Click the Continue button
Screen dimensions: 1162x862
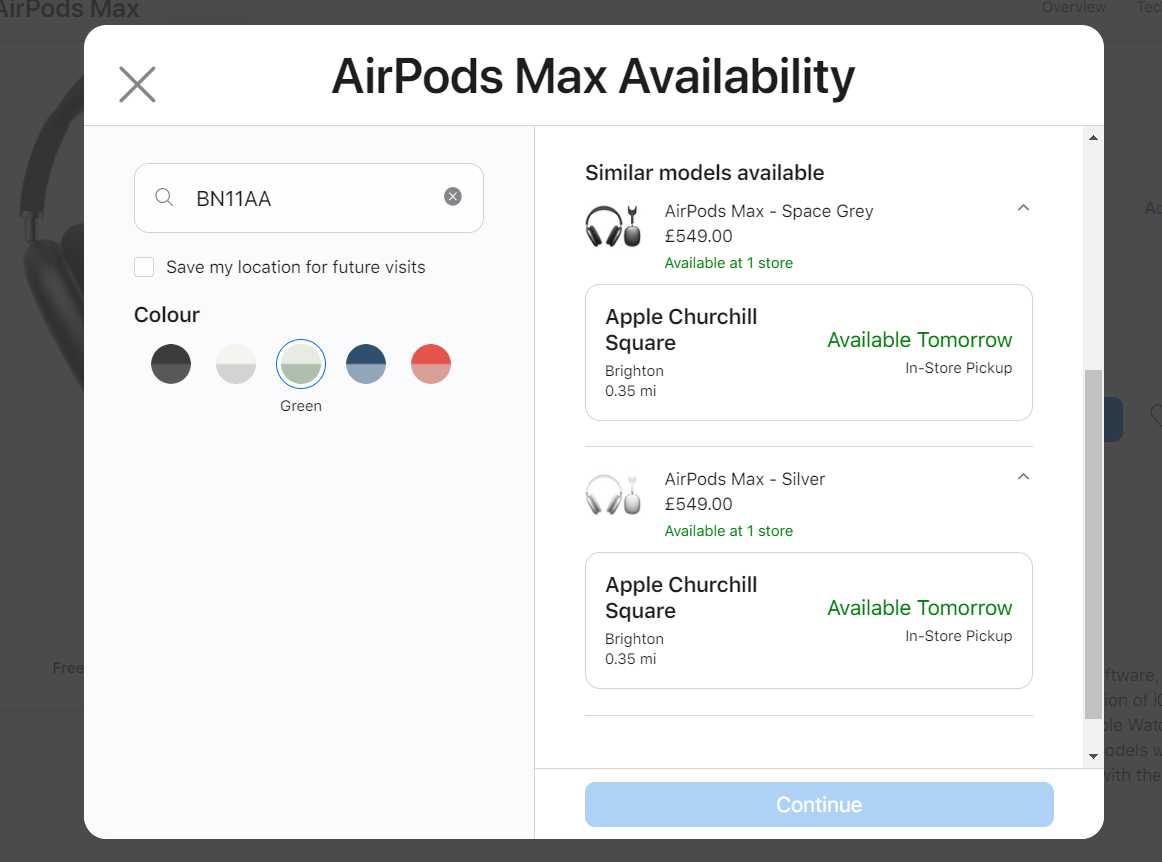pyautogui.click(x=819, y=804)
